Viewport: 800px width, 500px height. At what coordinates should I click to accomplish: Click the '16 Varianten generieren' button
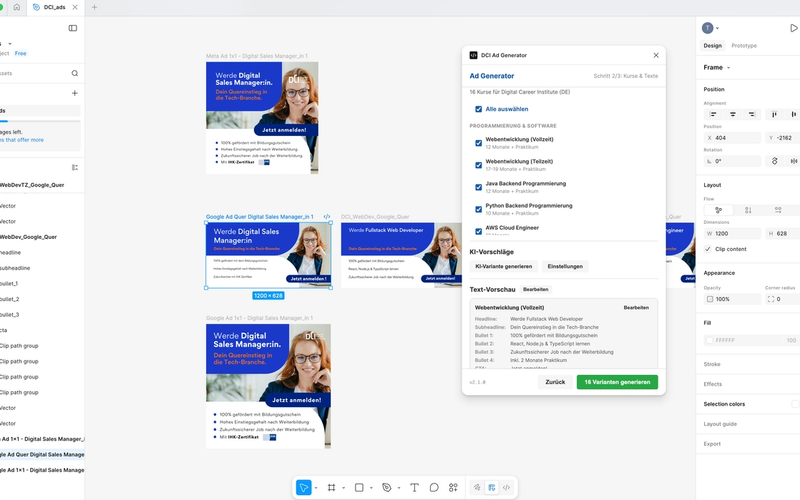(x=617, y=382)
